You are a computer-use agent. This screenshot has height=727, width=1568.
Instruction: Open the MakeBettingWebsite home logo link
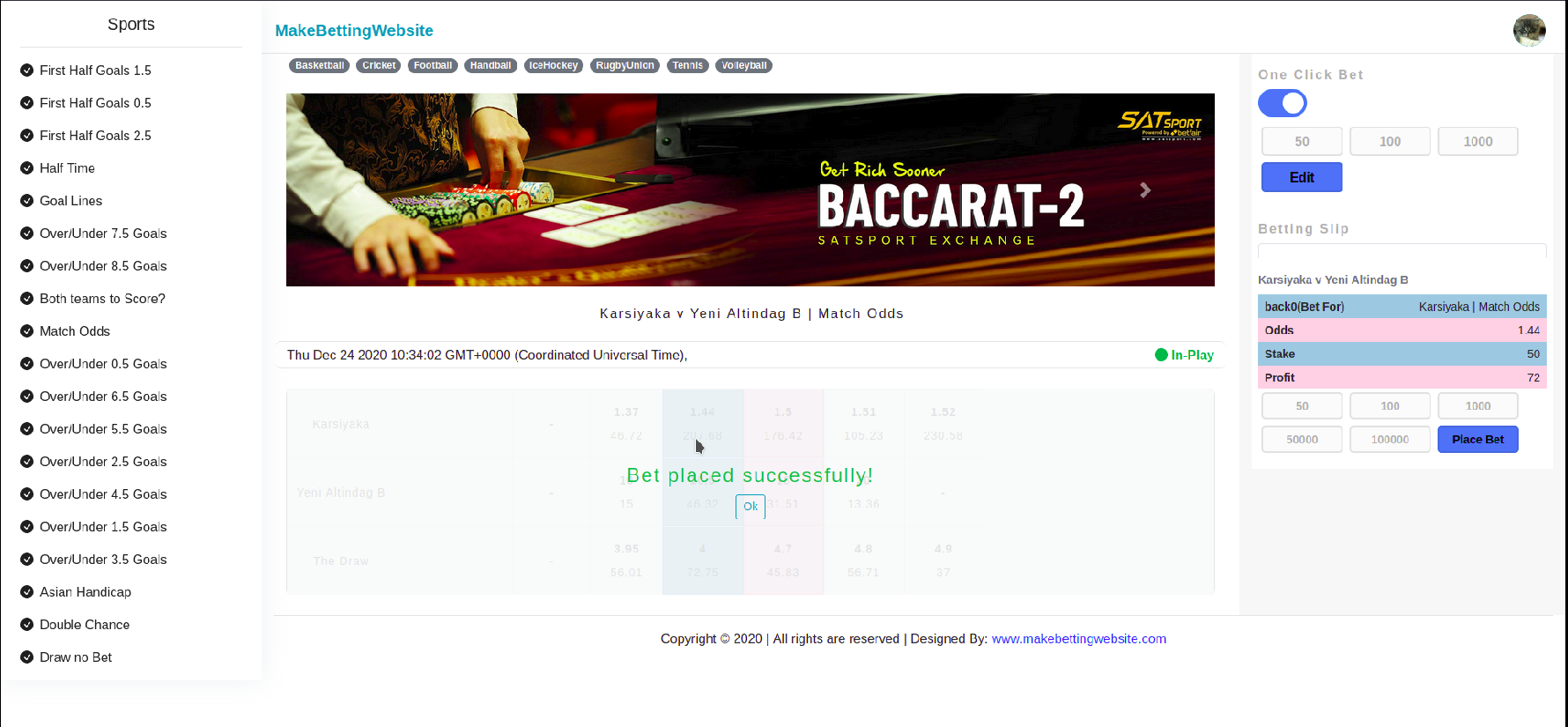pyautogui.click(x=354, y=31)
